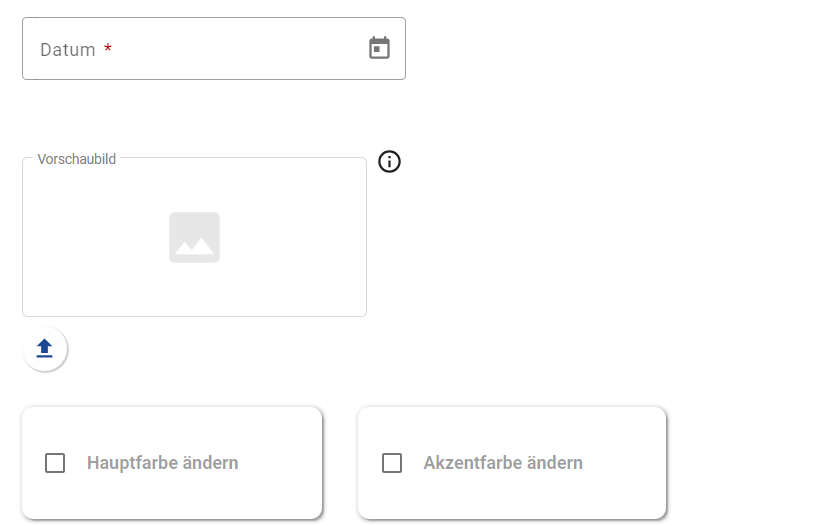Viewport: 813px width, 526px height.
Task: Click the Datum placeholder label
Action: tap(68, 49)
